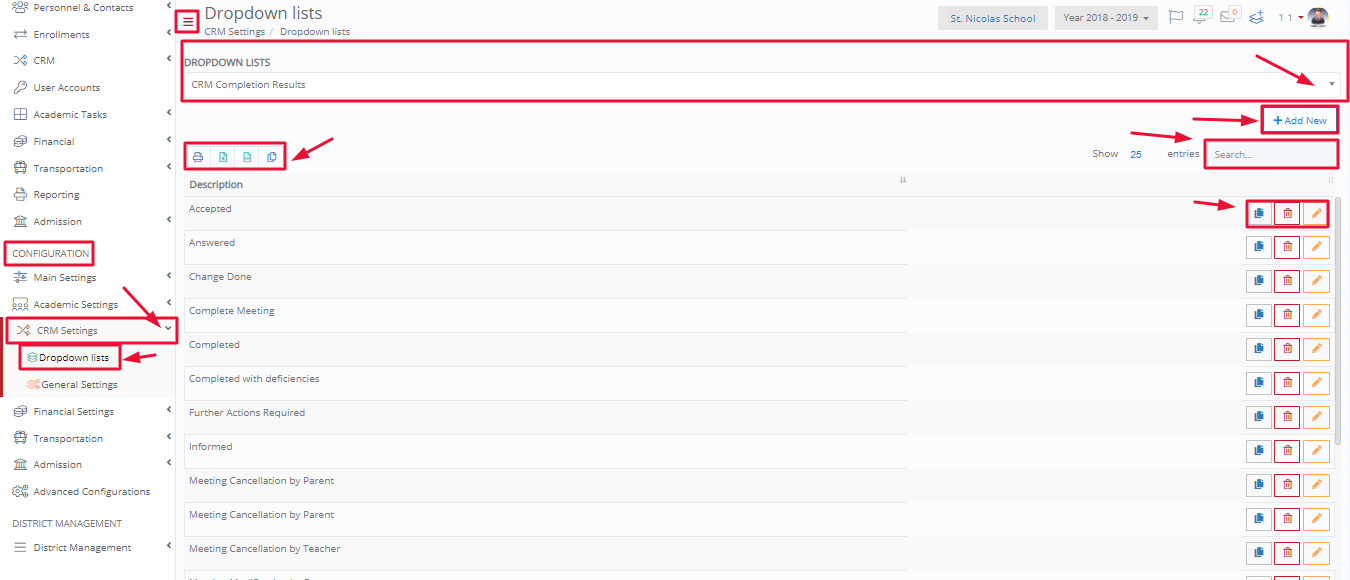Viewport: 1350px width, 580px height.
Task: Edit the Answered entry with pencil icon
Action: [1317, 247]
